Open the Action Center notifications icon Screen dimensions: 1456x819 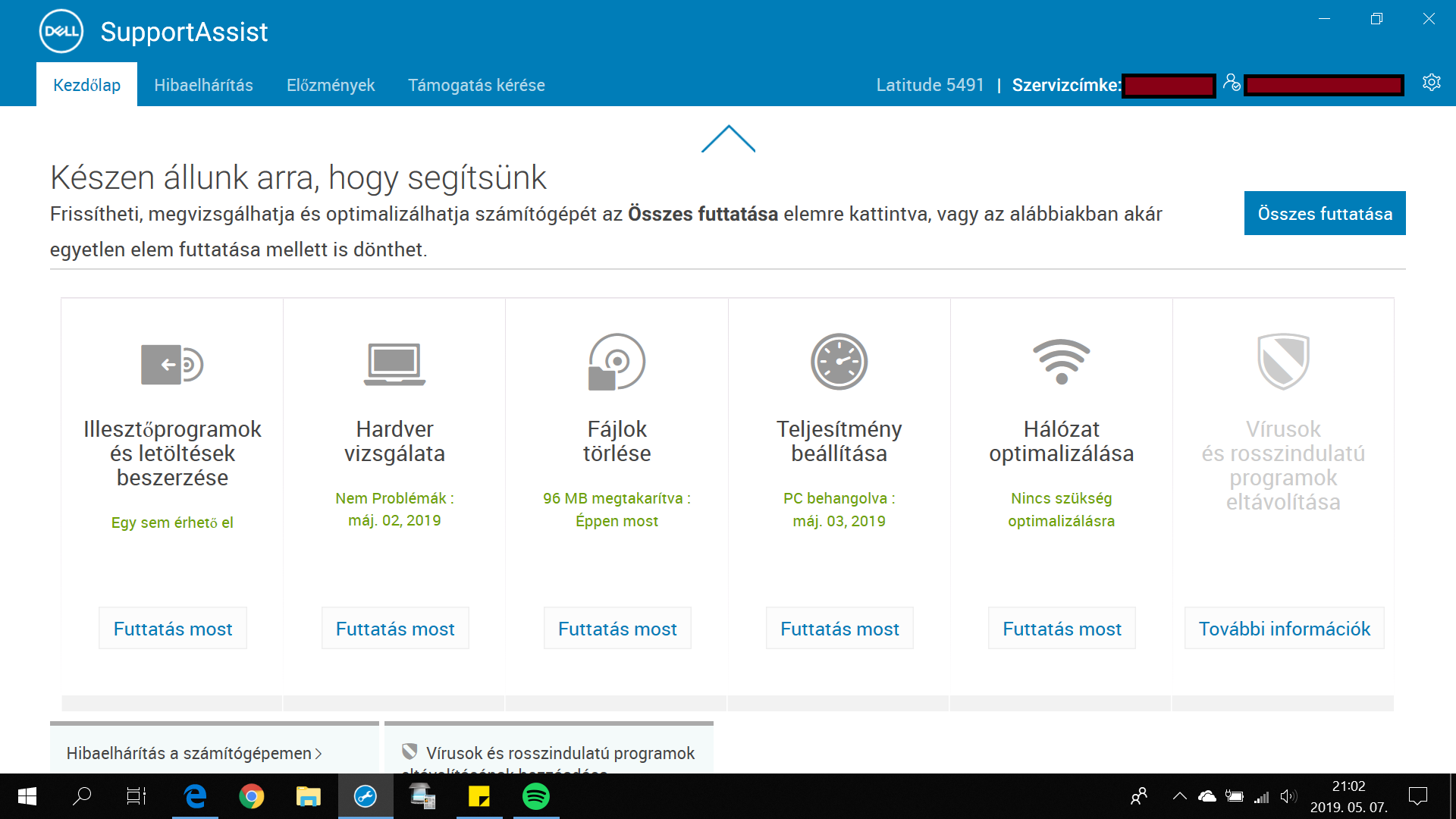point(1417,796)
